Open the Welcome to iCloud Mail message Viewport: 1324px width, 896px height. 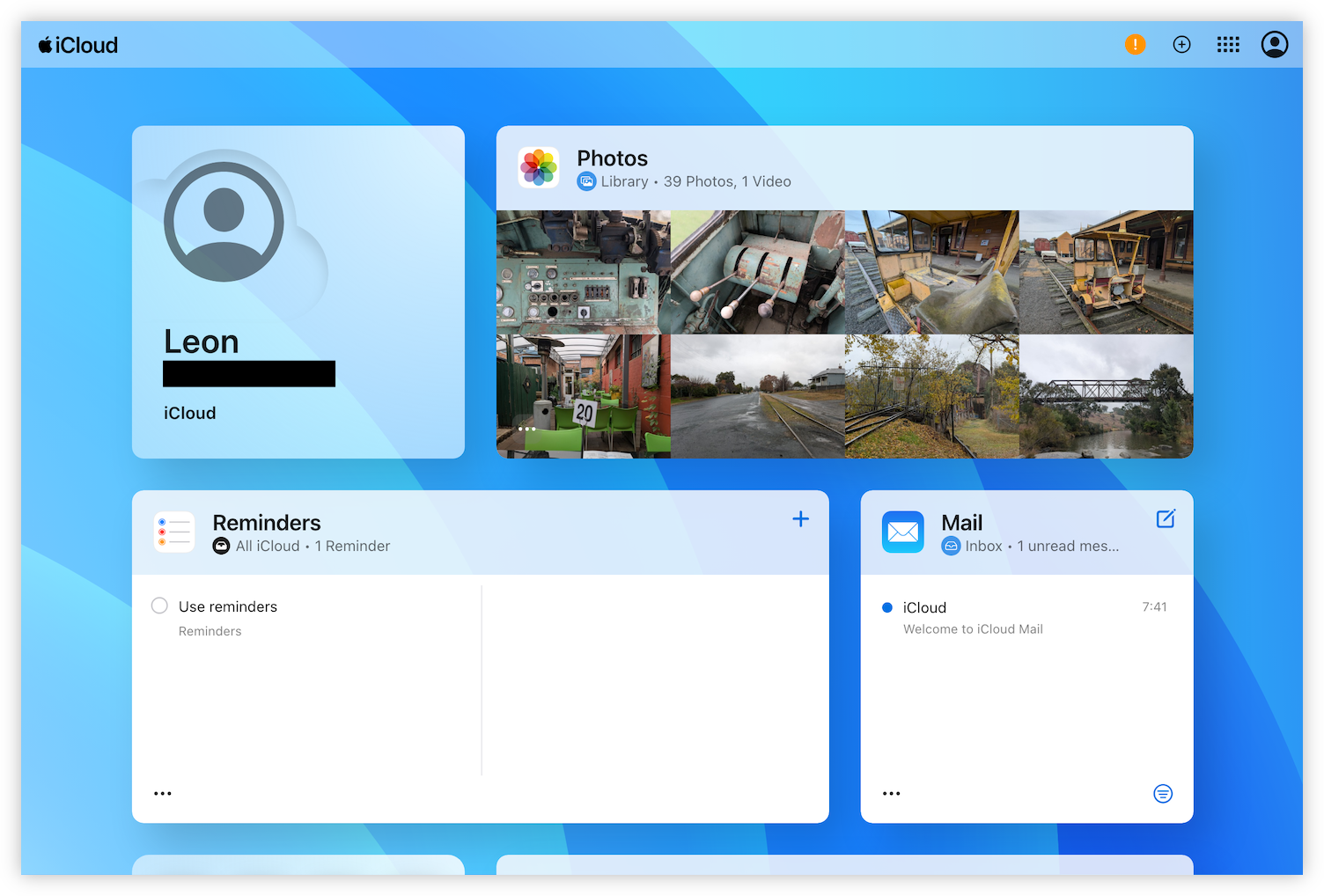(1026, 618)
